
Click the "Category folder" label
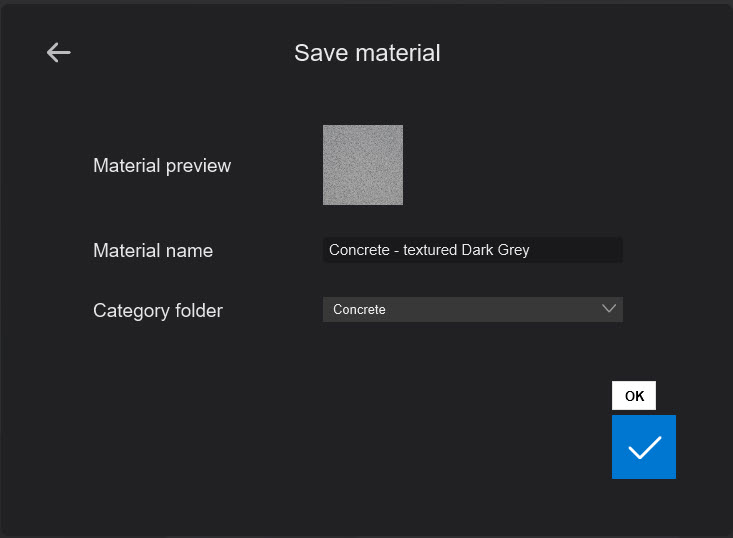click(x=158, y=311)
